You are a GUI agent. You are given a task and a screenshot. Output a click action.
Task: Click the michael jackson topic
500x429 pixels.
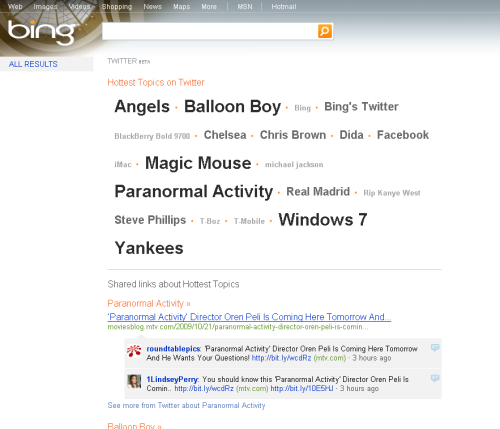coord(294,164)
